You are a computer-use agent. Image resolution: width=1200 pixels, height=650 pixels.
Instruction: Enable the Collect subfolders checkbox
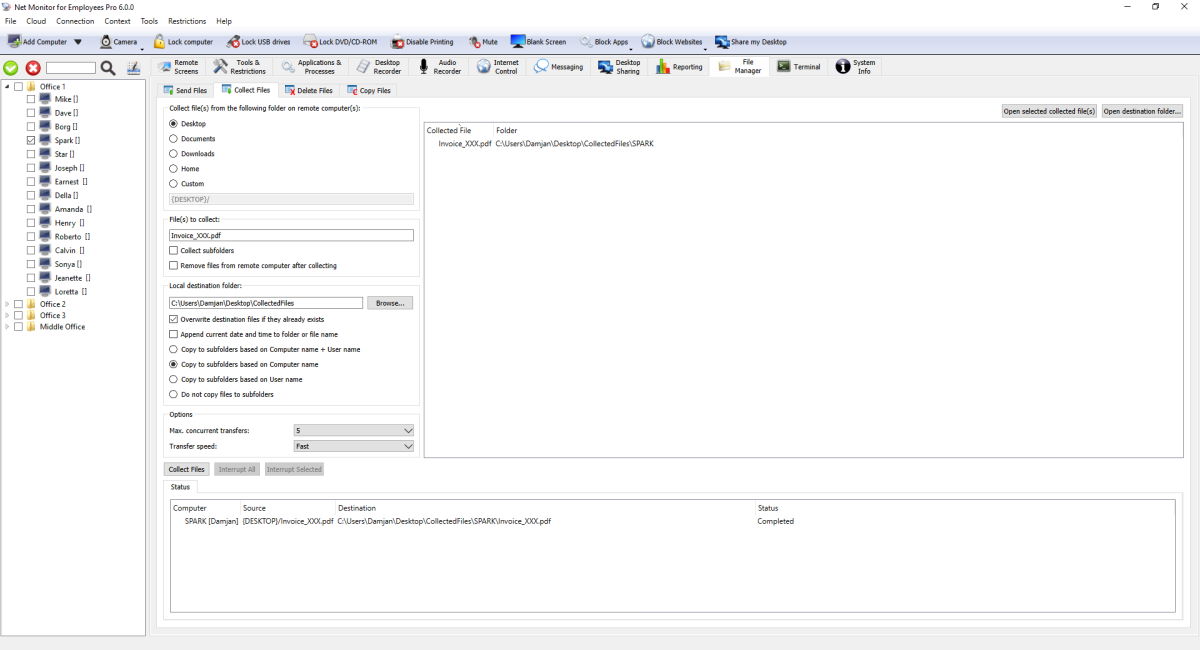[x=174, y=250]
